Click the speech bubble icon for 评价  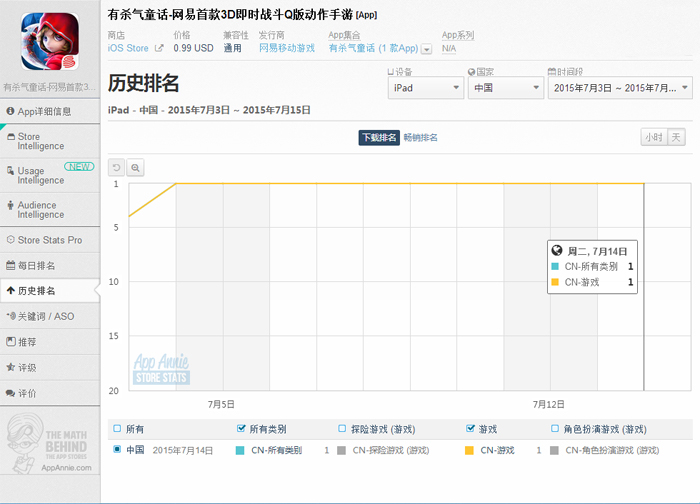click(x=11, y=393)
